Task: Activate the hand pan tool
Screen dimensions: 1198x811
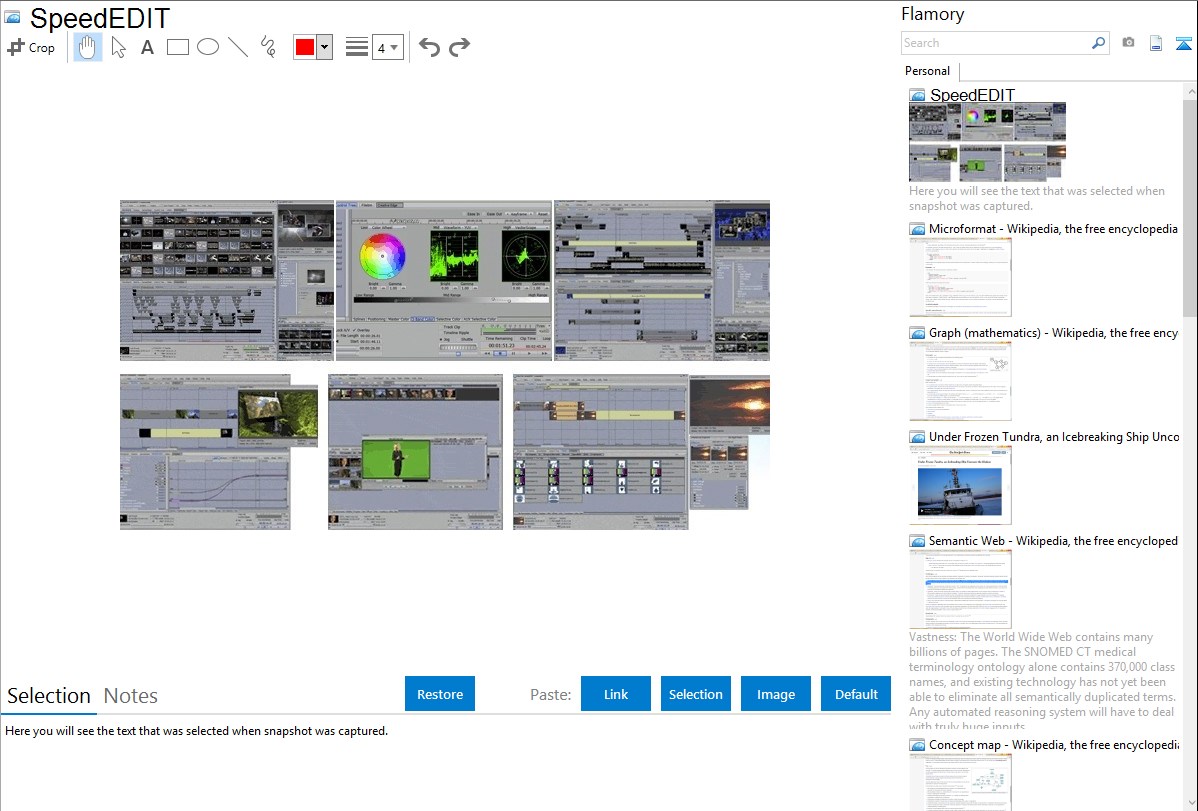Action: [x=88, y=47]
